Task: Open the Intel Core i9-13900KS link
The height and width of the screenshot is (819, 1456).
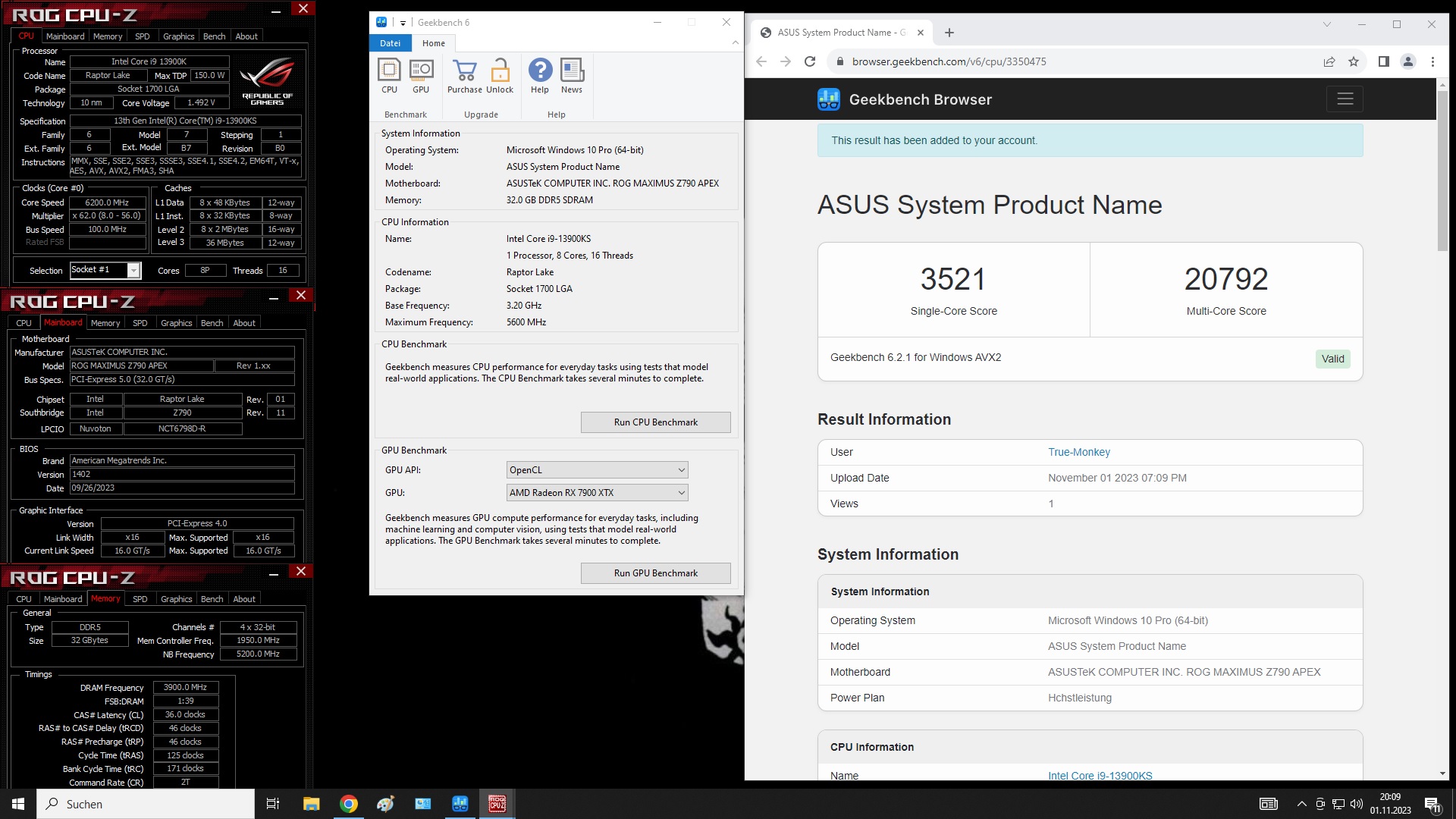Action: click(x=1100, y=775)
